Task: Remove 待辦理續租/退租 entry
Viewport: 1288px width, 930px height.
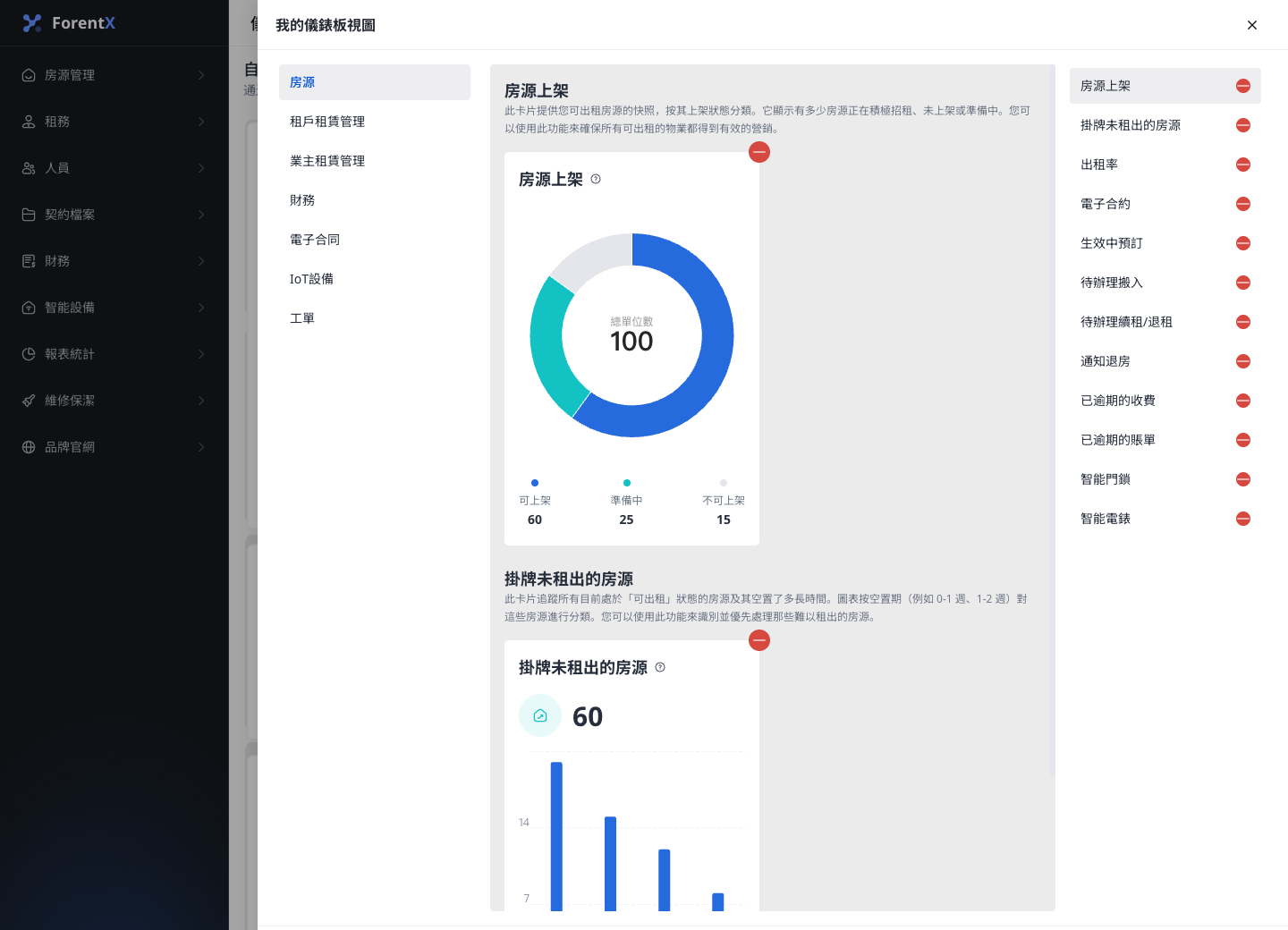Action: coord(1243,322)
